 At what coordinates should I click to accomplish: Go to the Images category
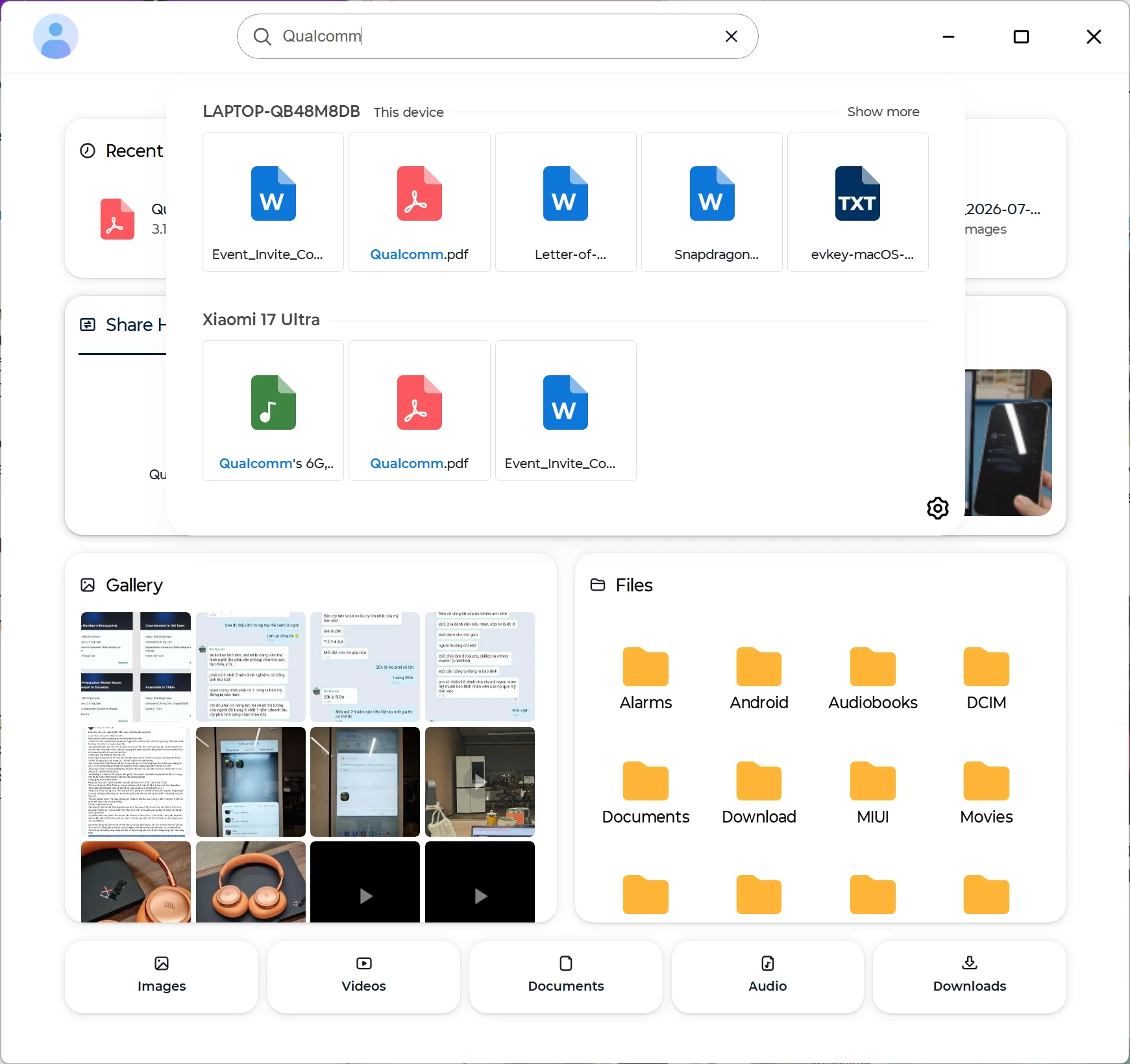162,976
